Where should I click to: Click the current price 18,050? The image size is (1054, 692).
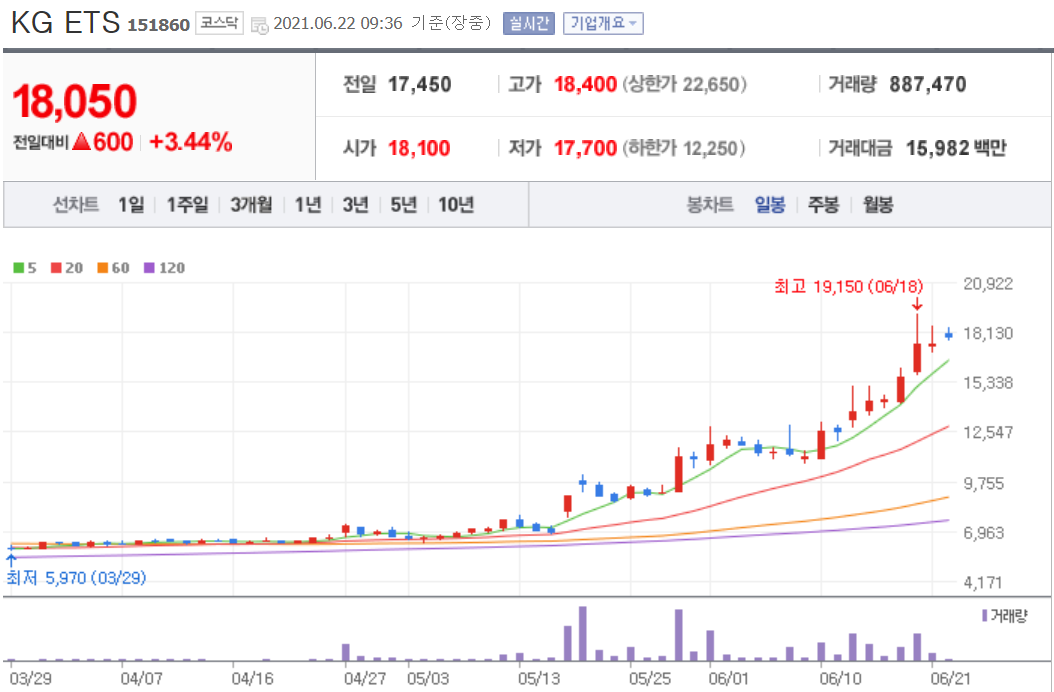pyautogui.click(x=75, y=102)
